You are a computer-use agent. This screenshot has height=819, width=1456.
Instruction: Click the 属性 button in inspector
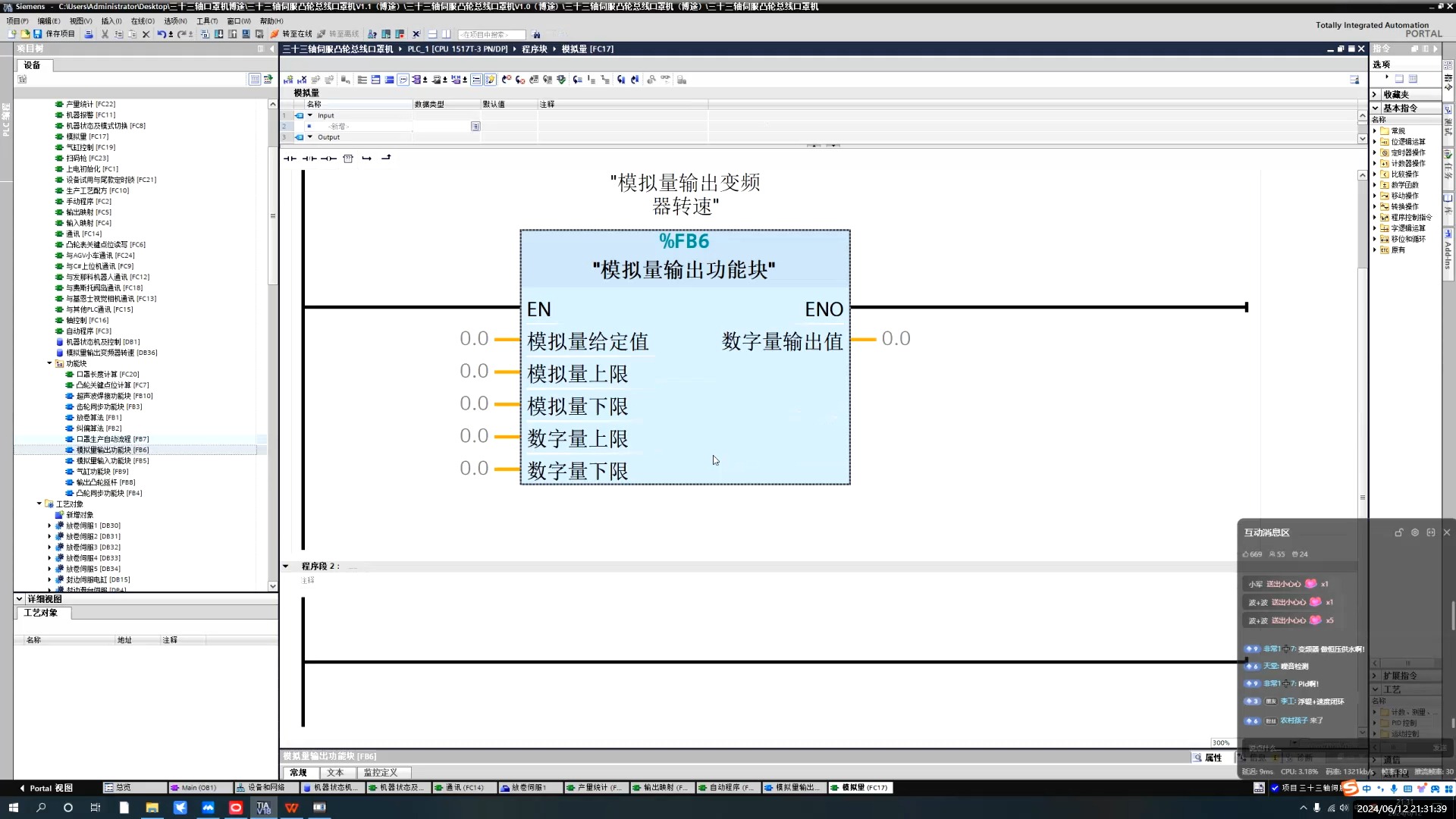pyautogui.click(x=1208, y=758)
